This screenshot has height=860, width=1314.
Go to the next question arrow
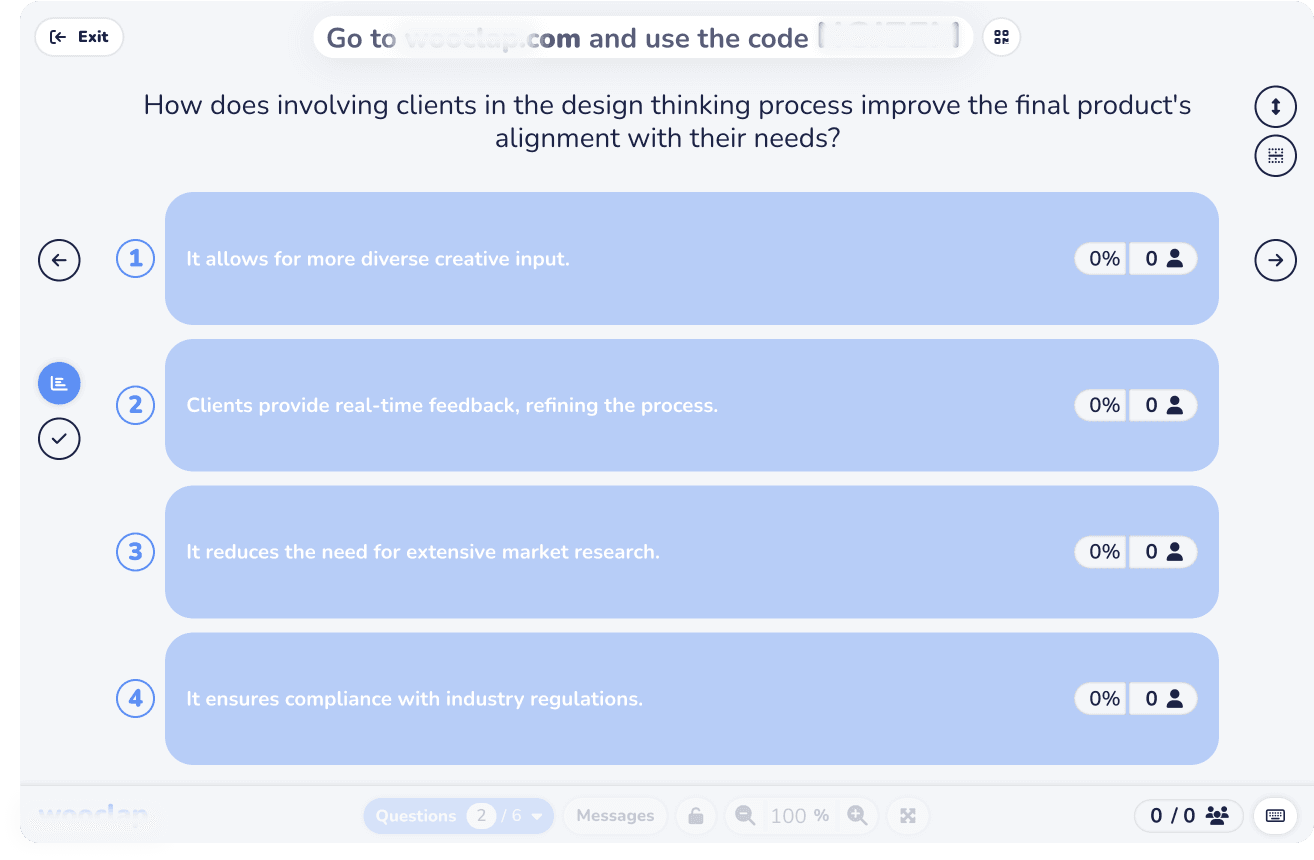tap(1275, 260)
